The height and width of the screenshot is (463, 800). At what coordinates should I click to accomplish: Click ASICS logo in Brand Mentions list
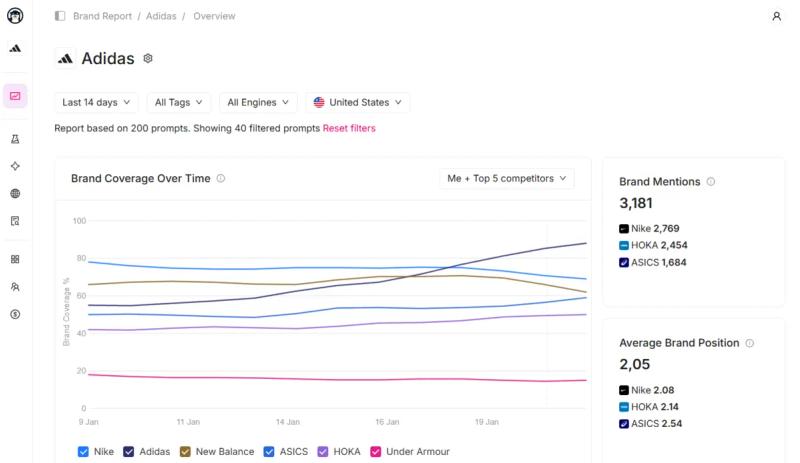click(x=623, y=262)
